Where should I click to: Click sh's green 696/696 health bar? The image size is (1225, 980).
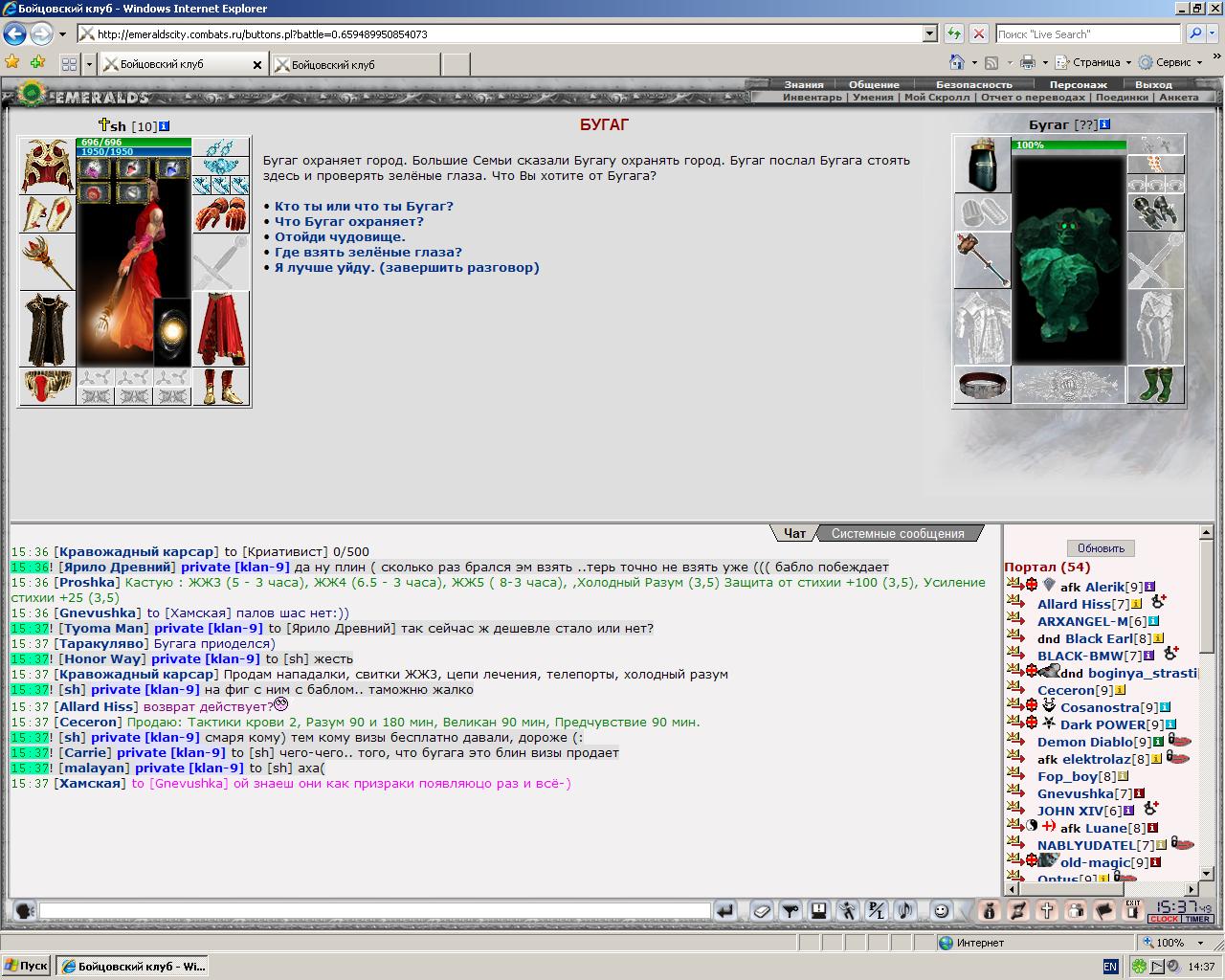coord(134,143)
